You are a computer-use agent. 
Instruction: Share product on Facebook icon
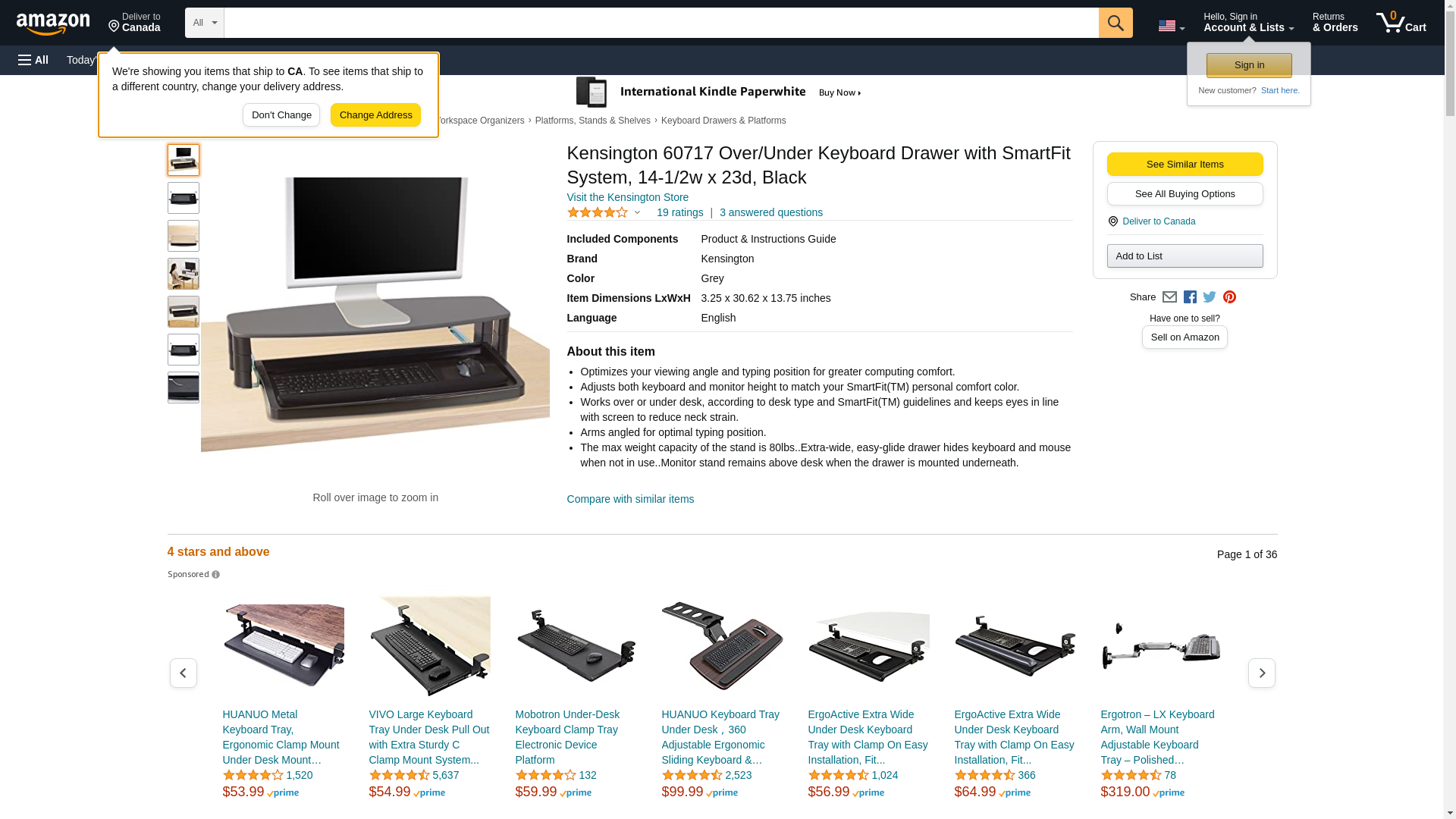1190,297
